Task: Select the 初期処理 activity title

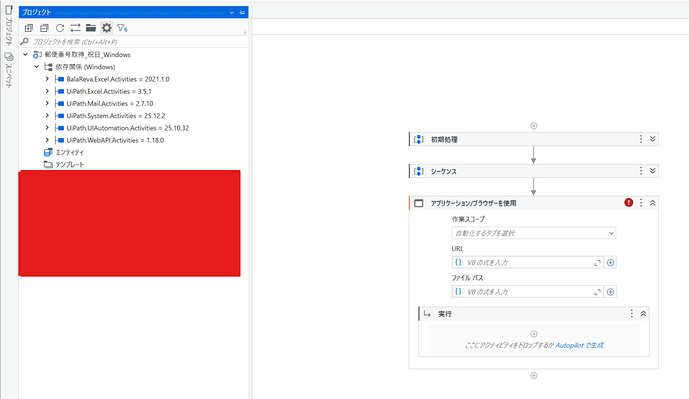Action: coord(444,139)
